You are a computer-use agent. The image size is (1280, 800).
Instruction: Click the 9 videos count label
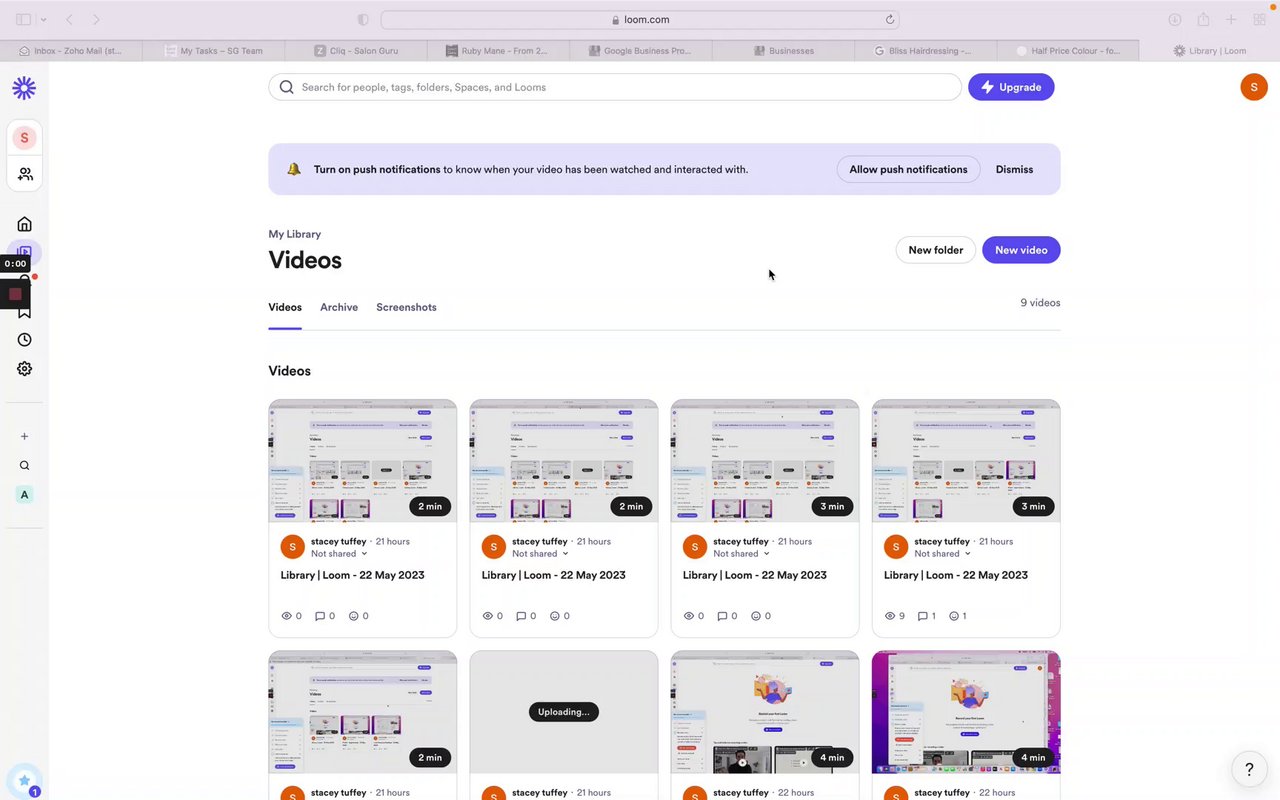(1040, 303)
